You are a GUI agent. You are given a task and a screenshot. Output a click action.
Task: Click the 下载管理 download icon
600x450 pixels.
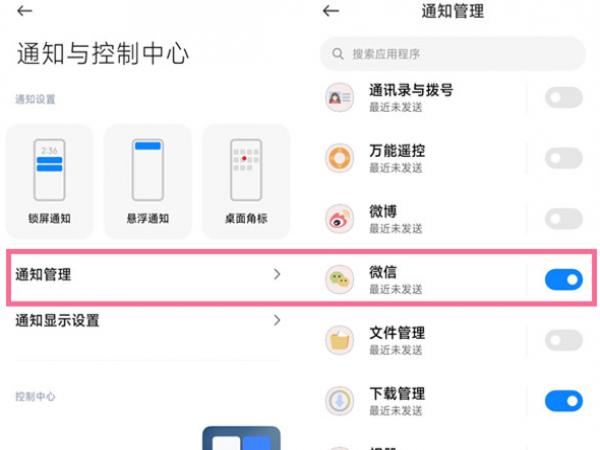339,401
